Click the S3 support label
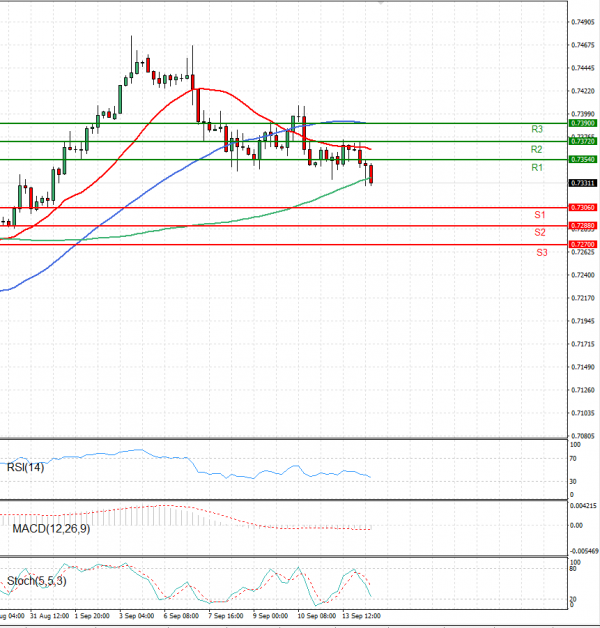This screenshot has width=600, height=628. tap(542, 252)
